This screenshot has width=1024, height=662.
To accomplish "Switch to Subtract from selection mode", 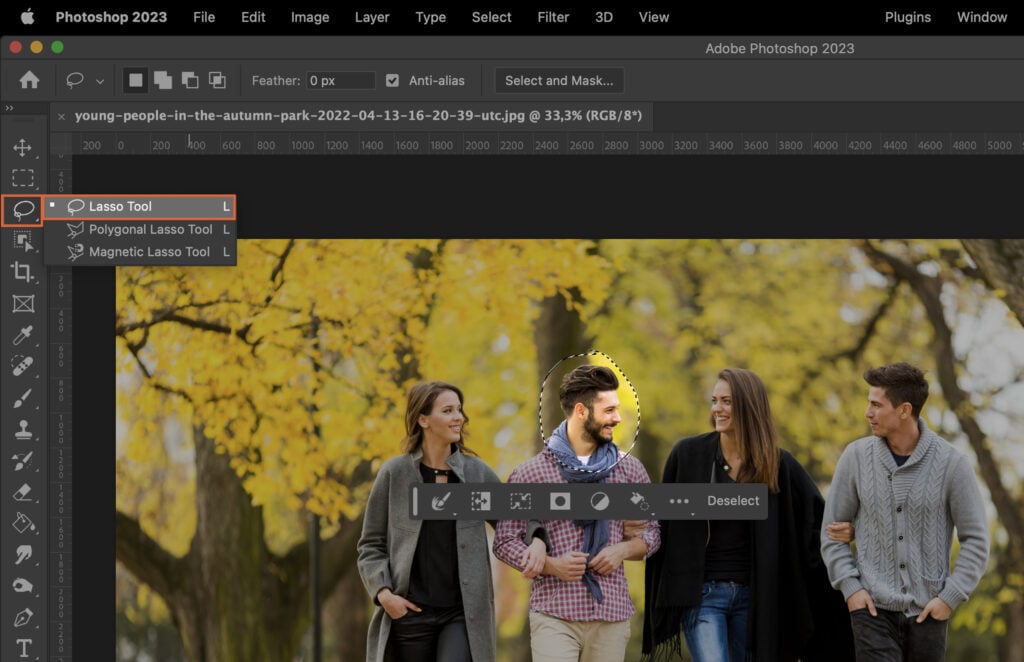I will pyautogui.click(x=190, y=81).
